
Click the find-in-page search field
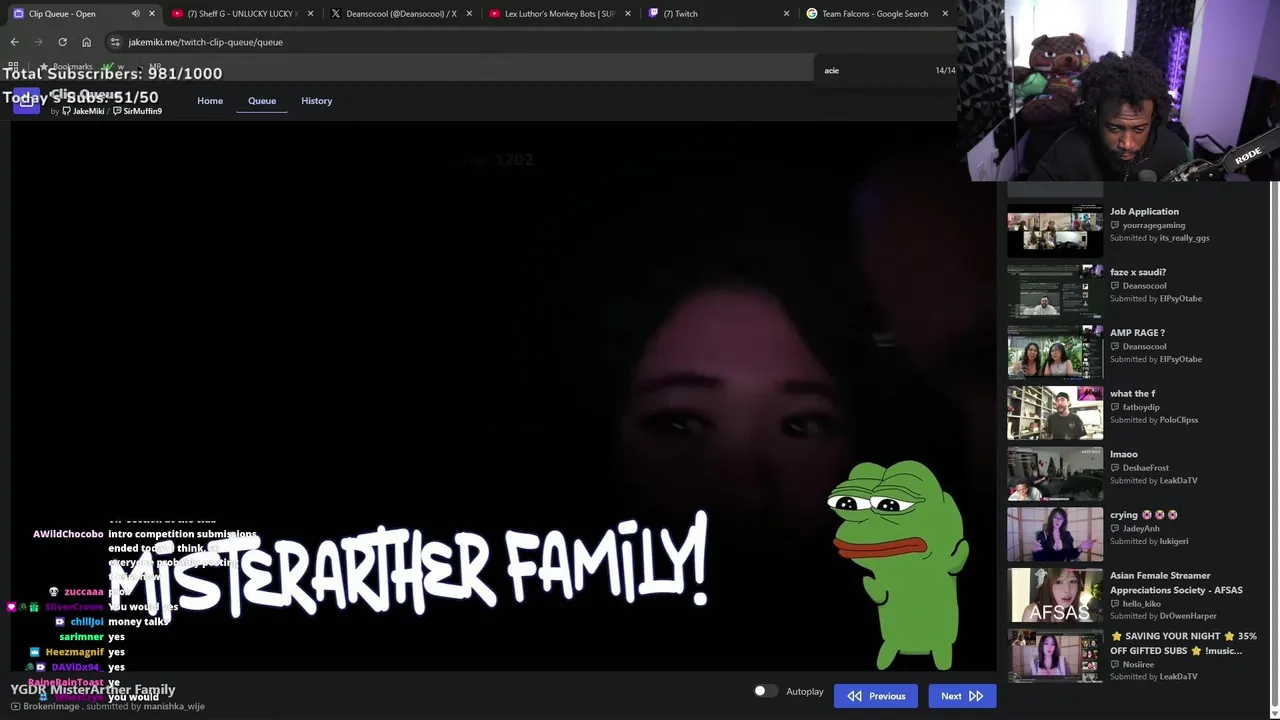pos(875,70)
